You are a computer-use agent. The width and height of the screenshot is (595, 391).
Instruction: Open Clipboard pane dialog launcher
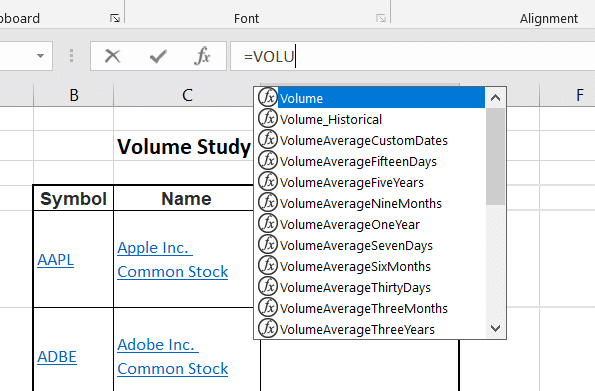(x=115, y=18)
